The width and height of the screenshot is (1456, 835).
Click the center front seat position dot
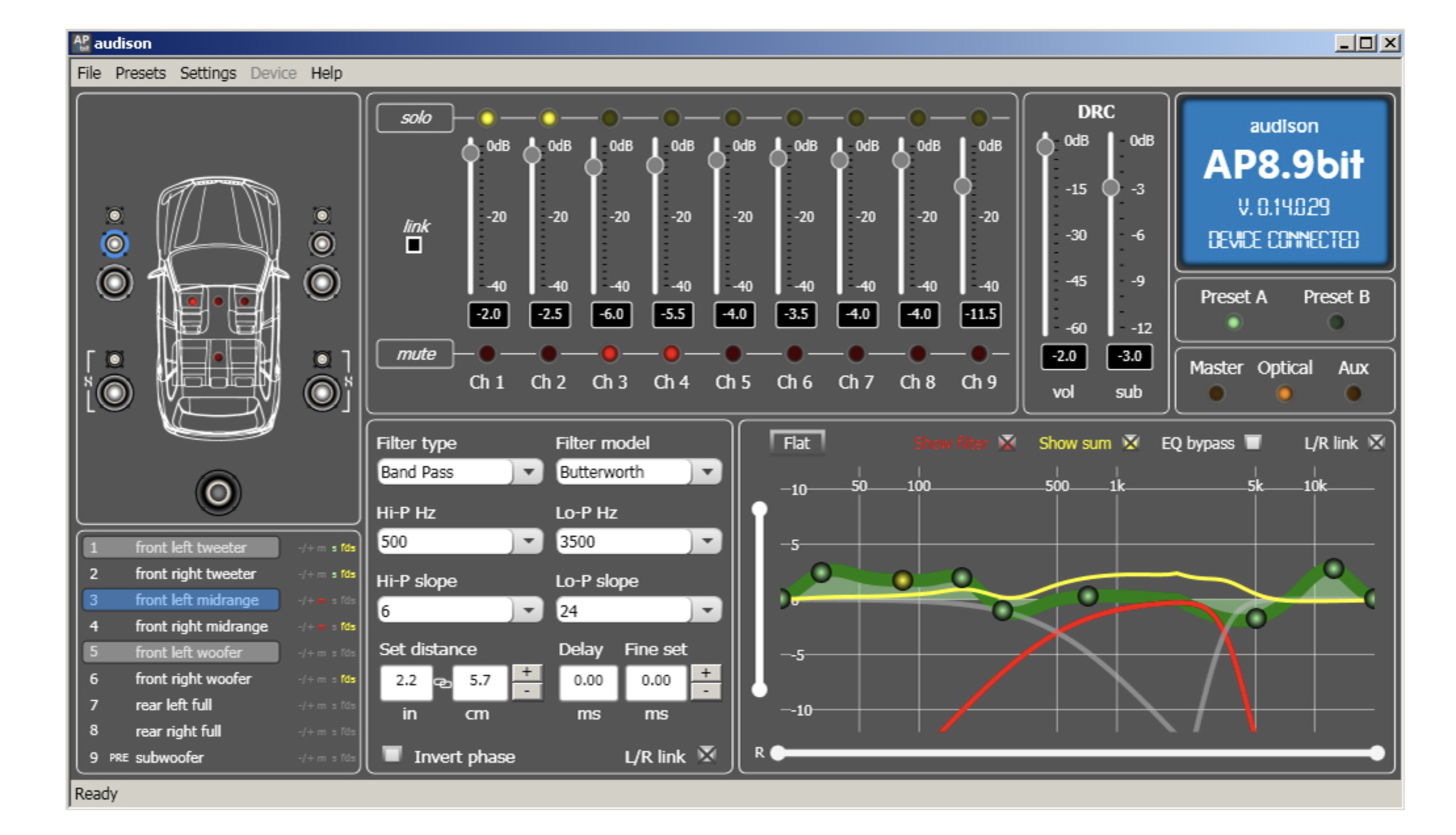(219, 301)
